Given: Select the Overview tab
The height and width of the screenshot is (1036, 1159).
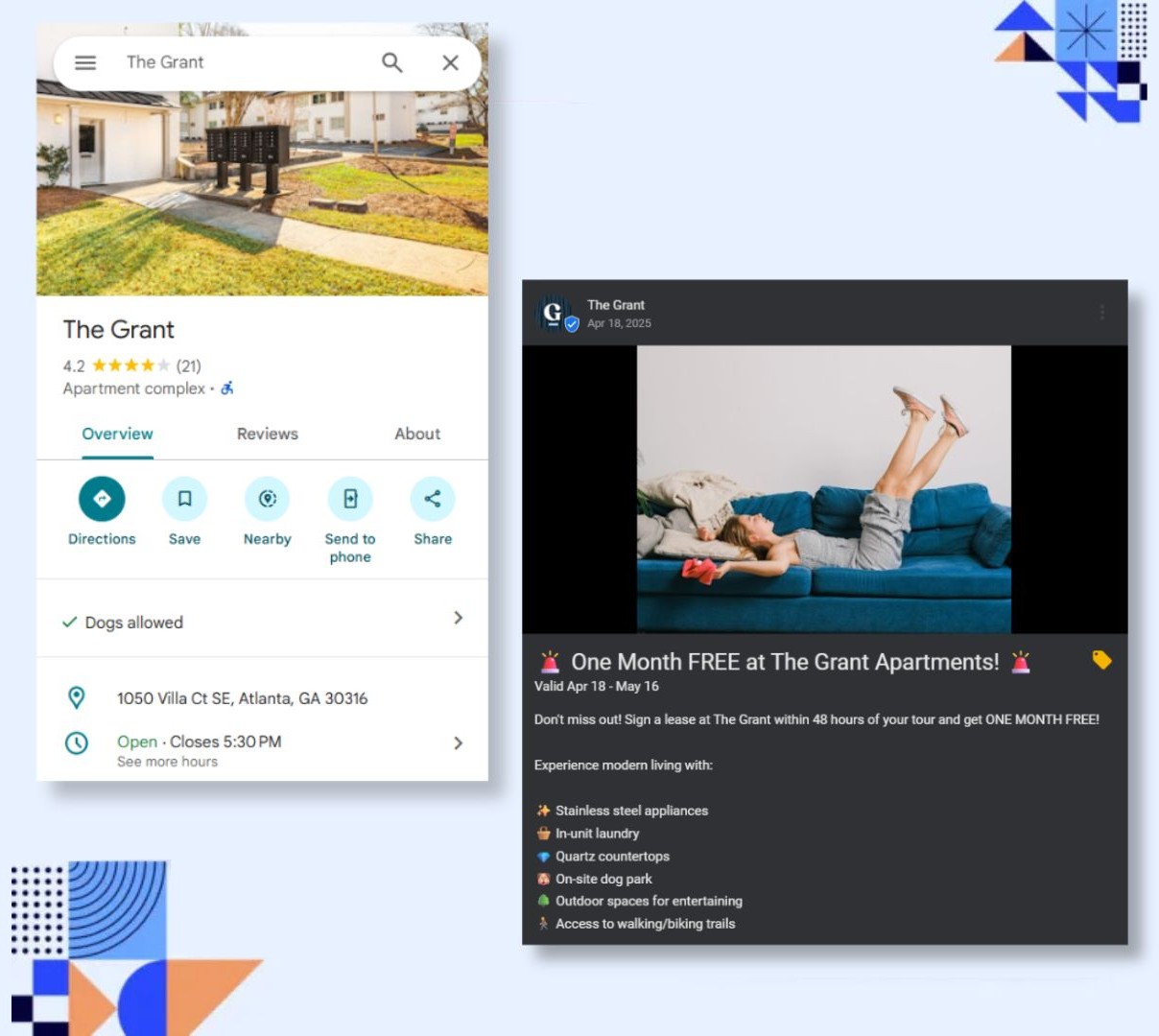Looking at the screenshot, I should pos(117,435).
